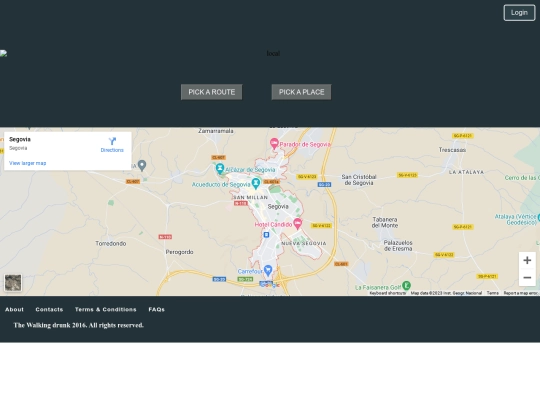Click the San Cristóbal de Segovia label
The height and width of the screenshot is (405, 540).
tap(359, 180)
